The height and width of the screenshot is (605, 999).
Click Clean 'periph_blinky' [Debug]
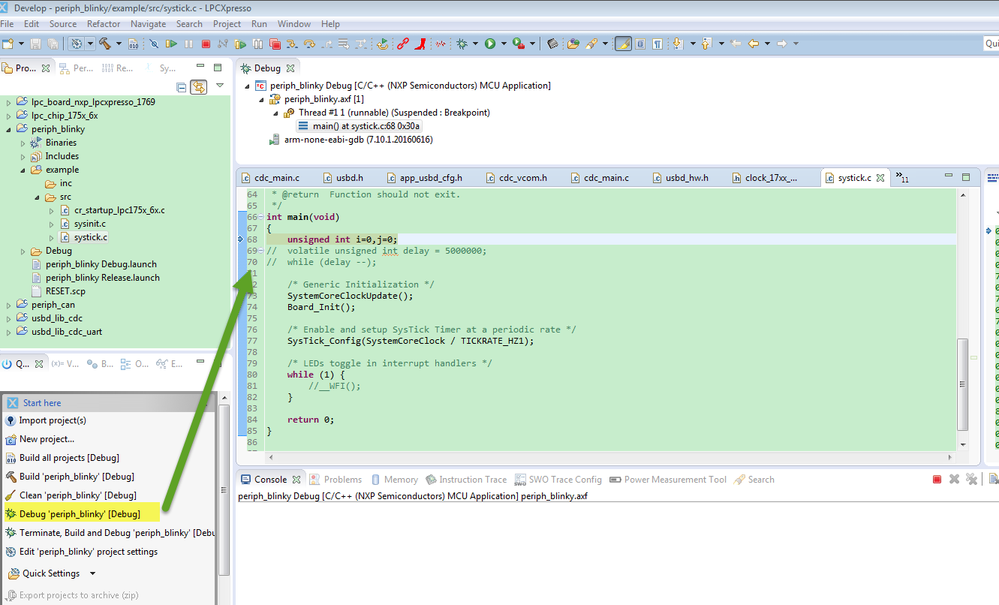(71, 495)
